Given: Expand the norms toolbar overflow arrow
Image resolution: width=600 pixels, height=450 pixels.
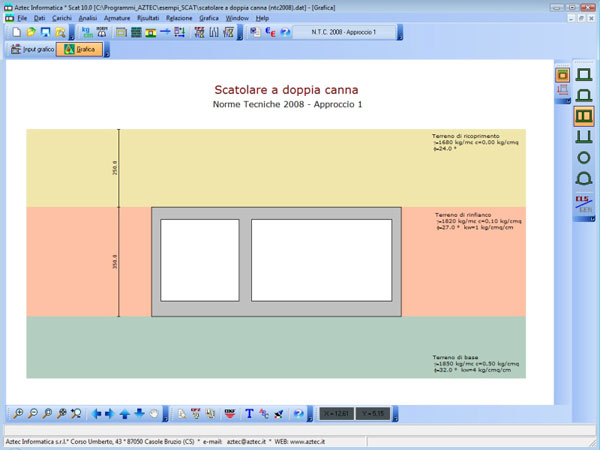Looking at the screenshot, I should coord(400,33).
